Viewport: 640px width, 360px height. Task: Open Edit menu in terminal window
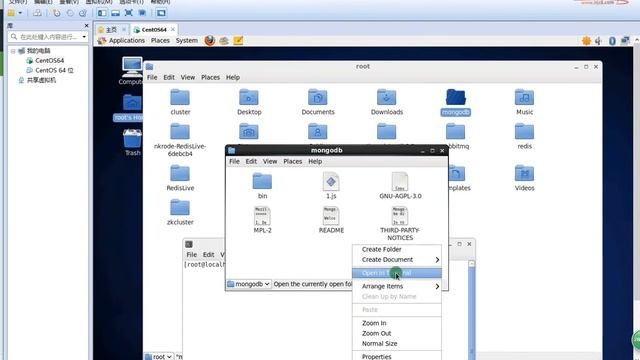coord(208,254)
